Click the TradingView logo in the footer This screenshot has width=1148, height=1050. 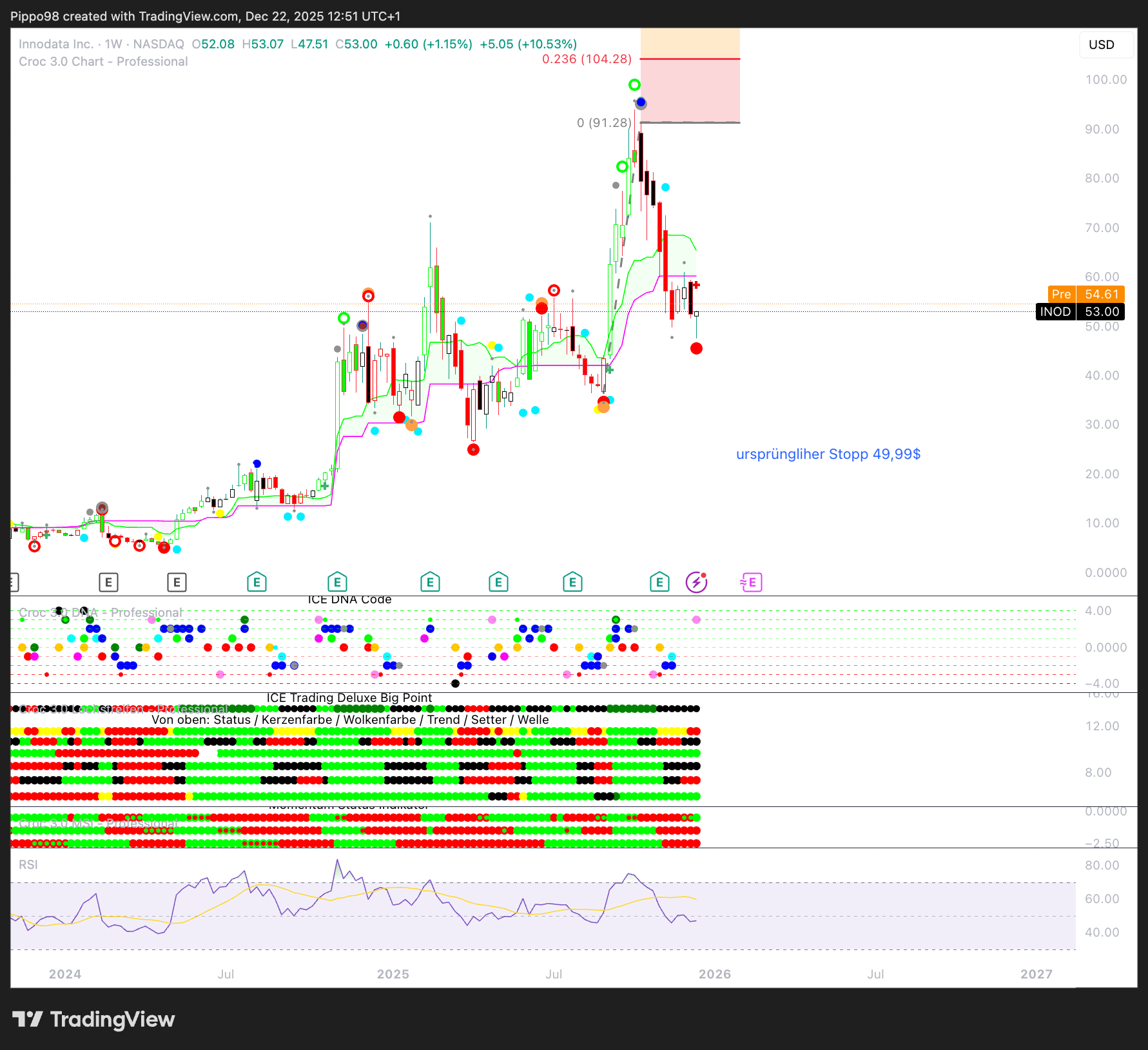tap(93, 1019)
